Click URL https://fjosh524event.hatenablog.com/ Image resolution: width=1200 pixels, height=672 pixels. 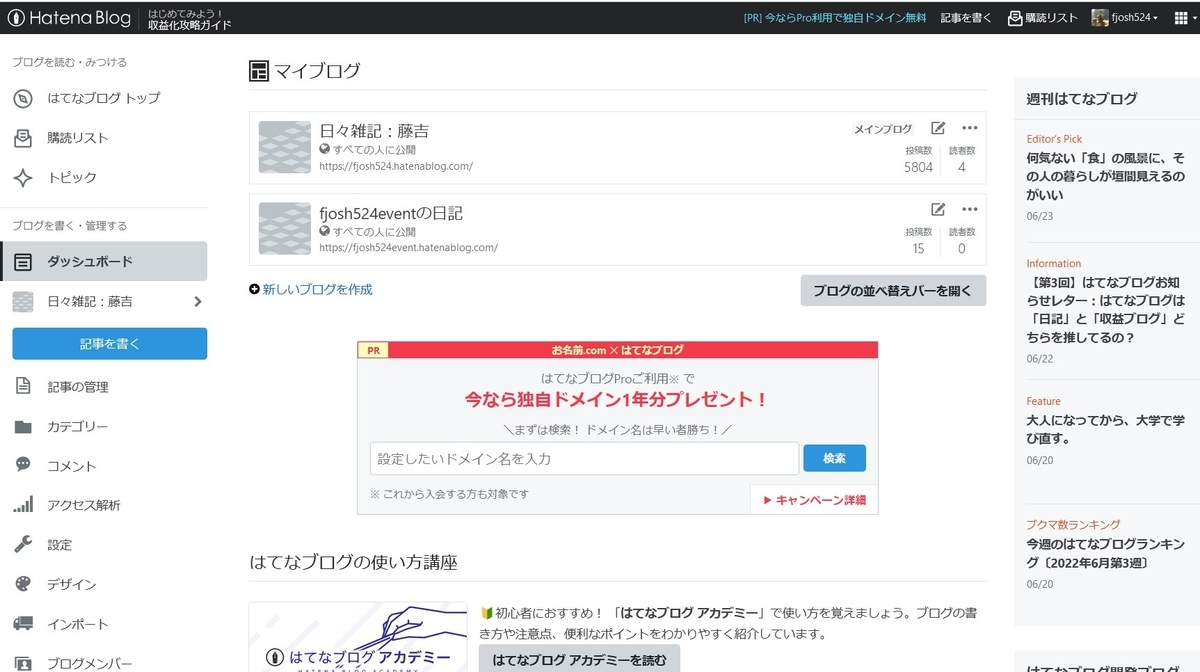tap(408, 248)
